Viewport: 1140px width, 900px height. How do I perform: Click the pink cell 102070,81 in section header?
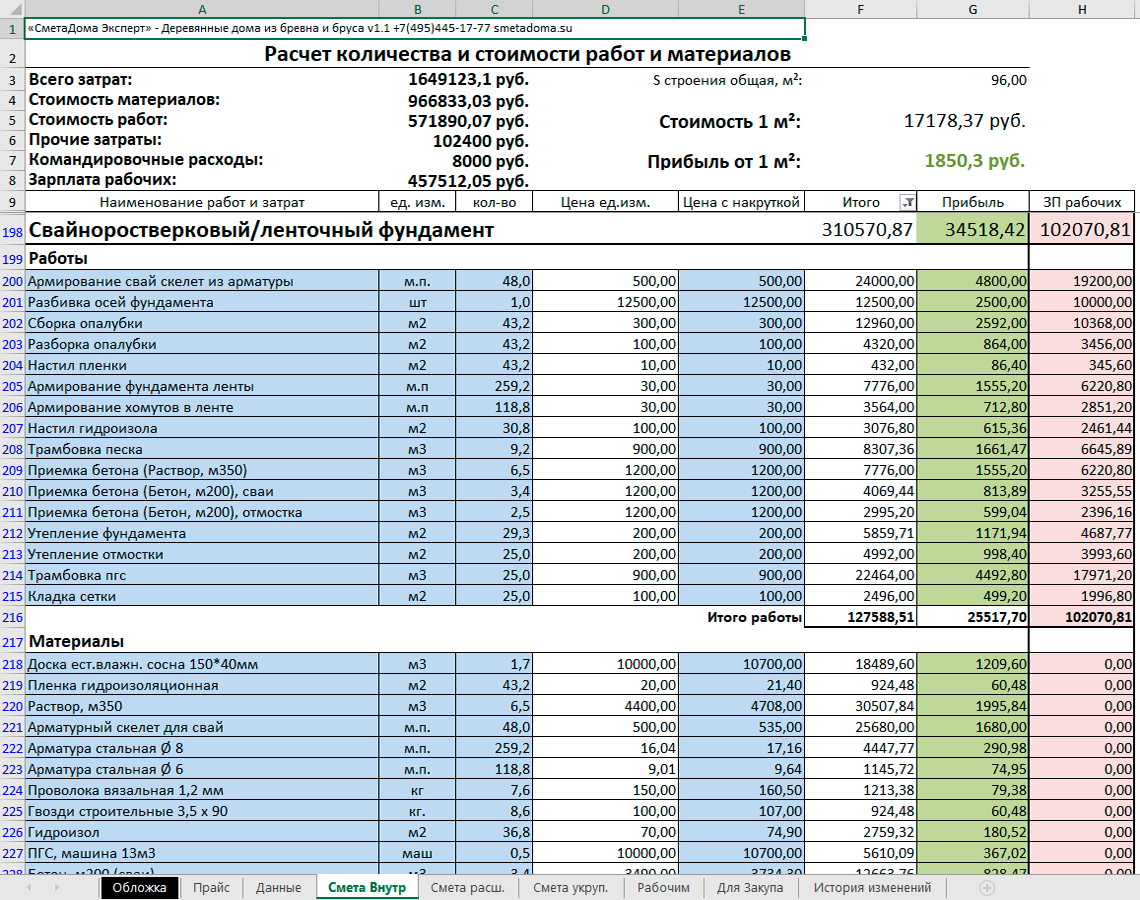(1084, 230)
